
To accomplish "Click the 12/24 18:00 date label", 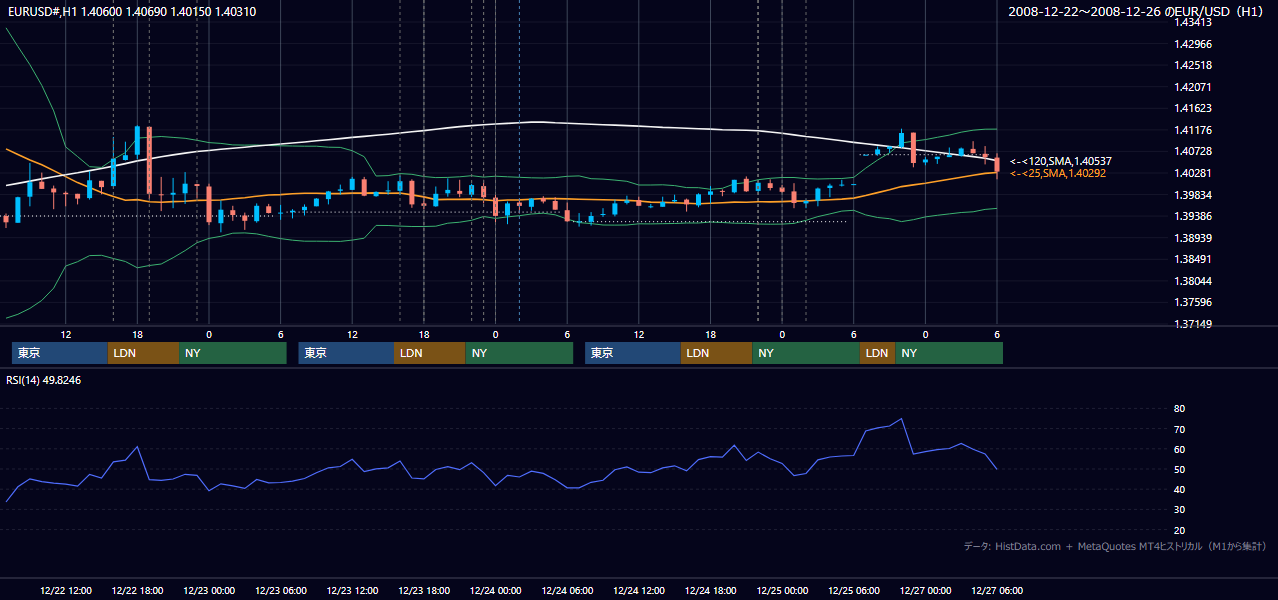I will click(710, 591).
